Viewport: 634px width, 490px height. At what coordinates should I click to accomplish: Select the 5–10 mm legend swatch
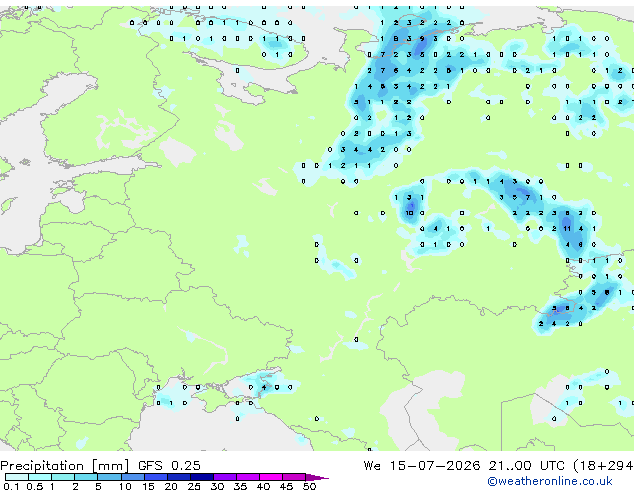(109, 477)
